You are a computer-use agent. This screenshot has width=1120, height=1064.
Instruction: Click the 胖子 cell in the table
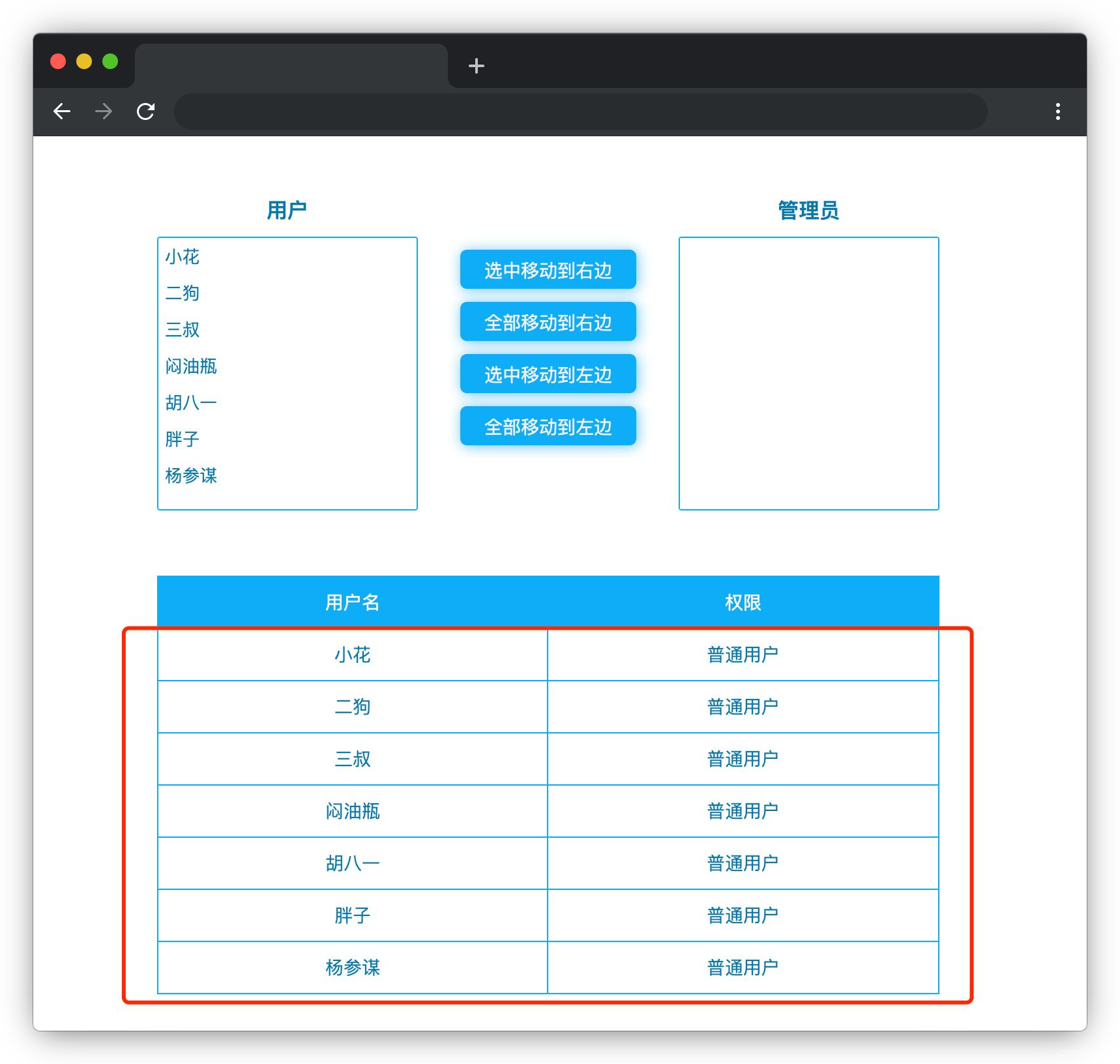353,915
